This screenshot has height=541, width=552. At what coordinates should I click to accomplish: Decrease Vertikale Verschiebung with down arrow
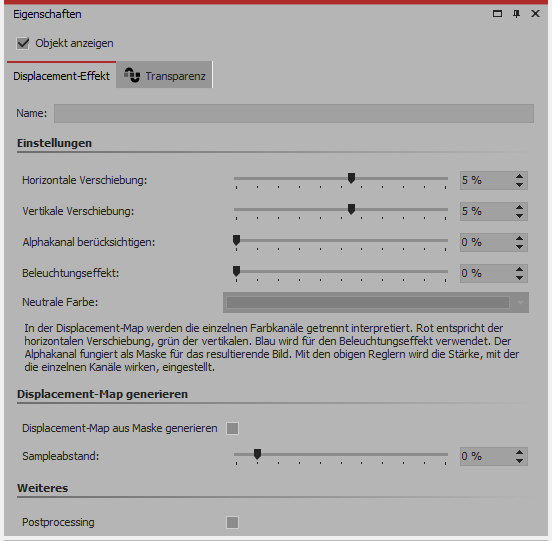pyautogui.click(x=519, y=216)
